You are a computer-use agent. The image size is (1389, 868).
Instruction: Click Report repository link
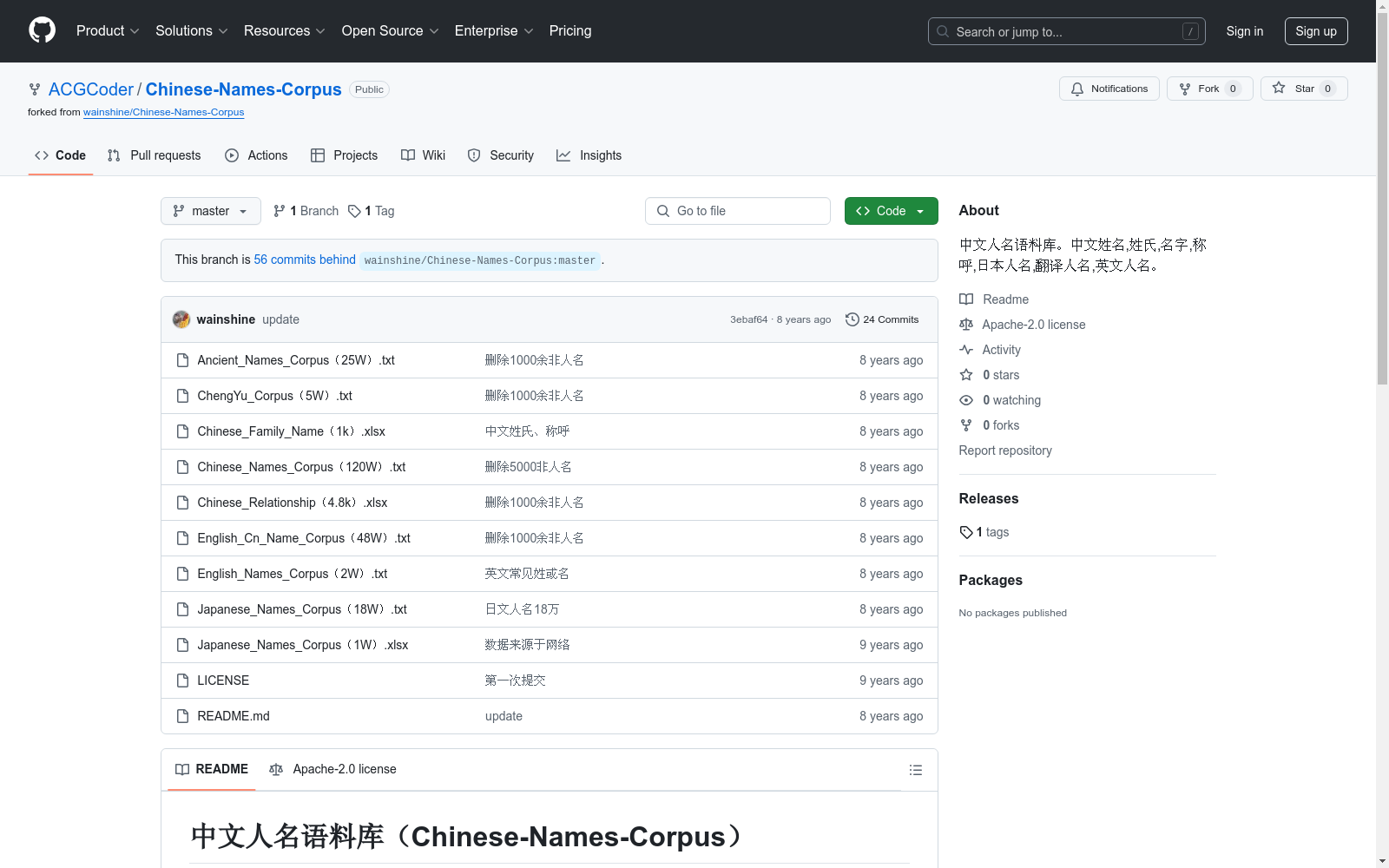(x=1005, y=450)
